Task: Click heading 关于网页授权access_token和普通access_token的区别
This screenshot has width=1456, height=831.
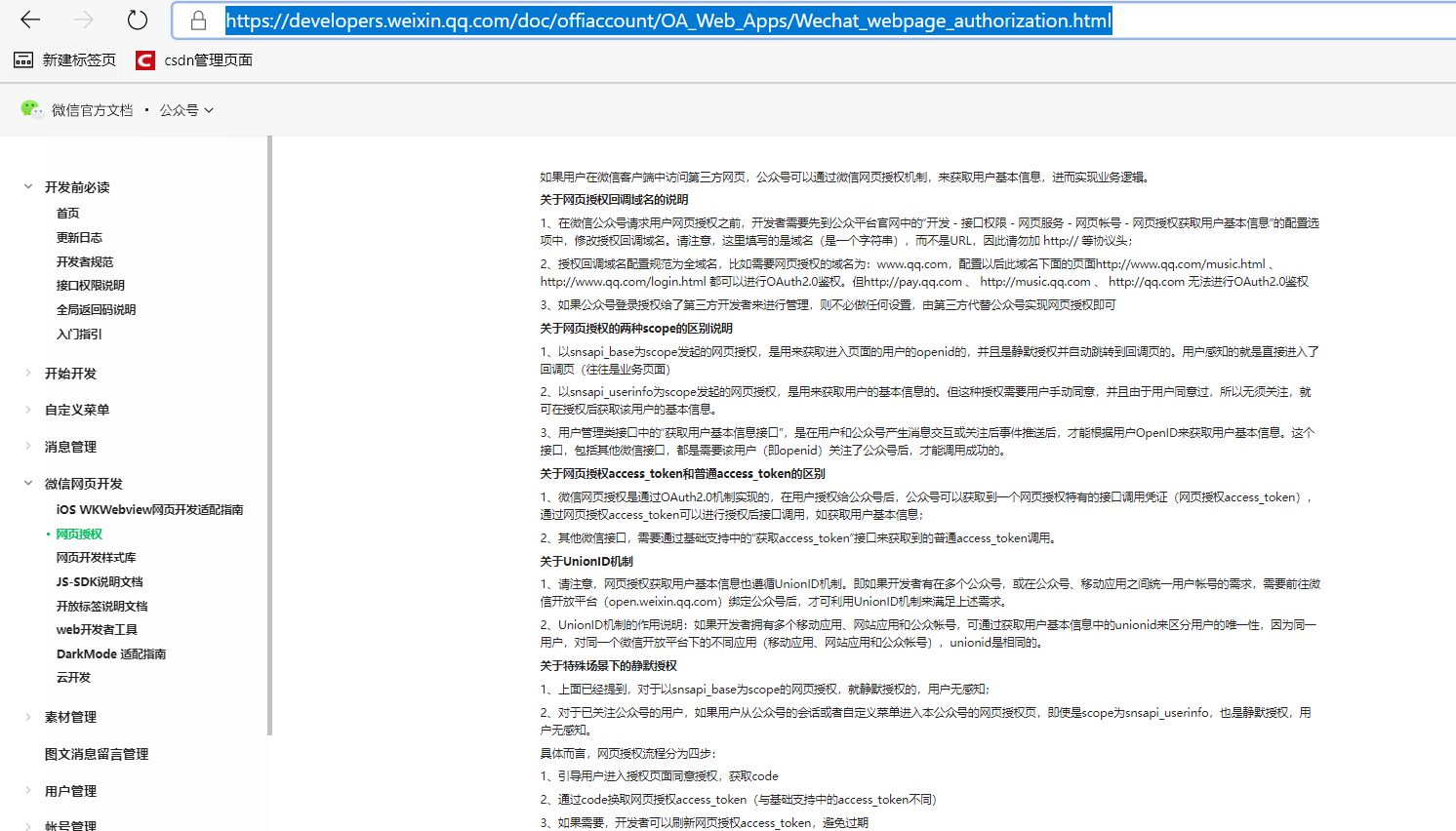Action: [682, 474]
